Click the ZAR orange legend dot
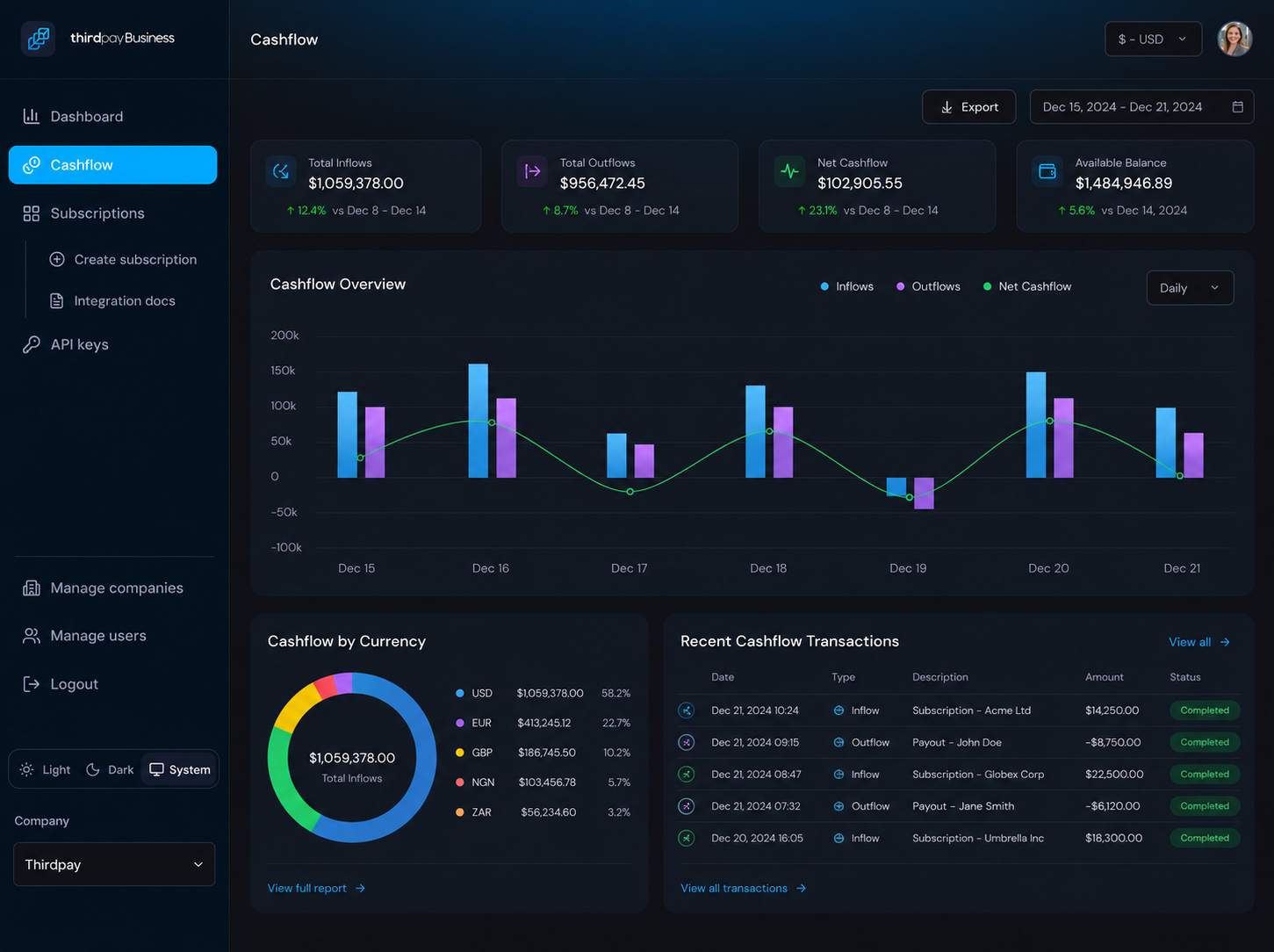This screenshot has width=1274, height=952. tap(460, 812)
